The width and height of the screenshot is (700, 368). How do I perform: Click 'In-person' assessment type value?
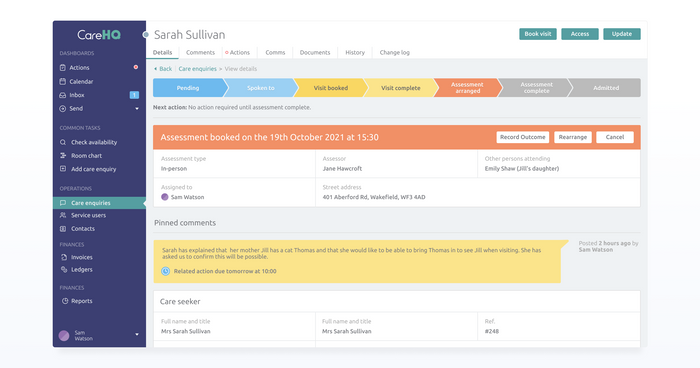(x=174, y=169)
